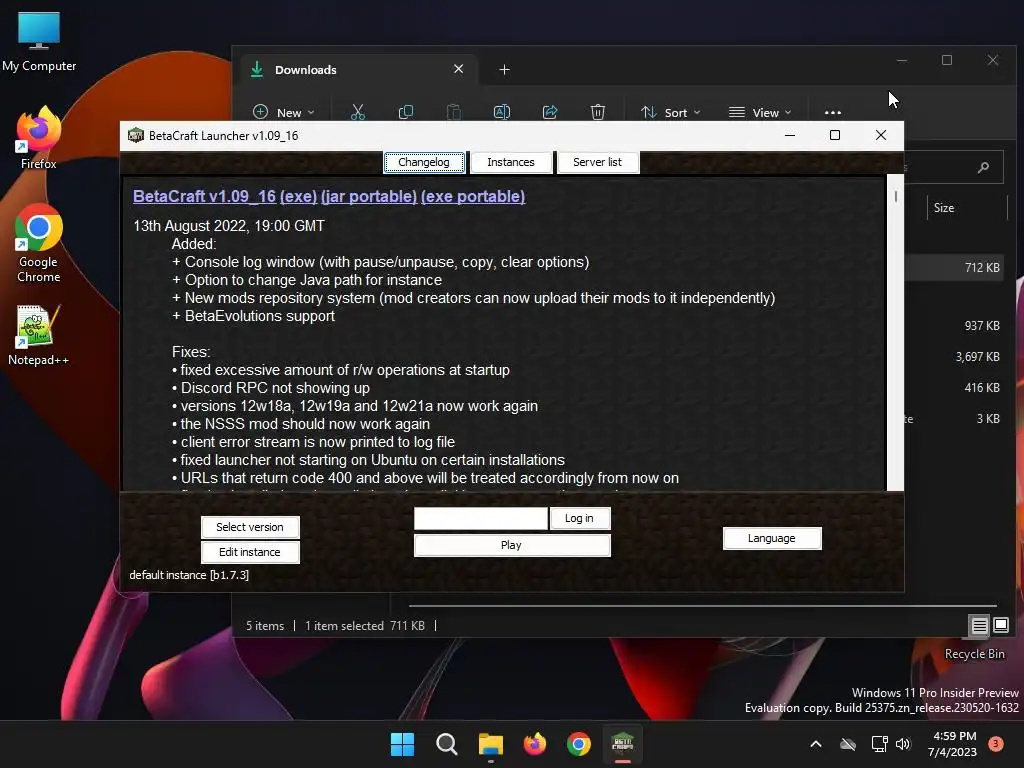Image resolution: width=1024 pixels, height=768 pixels.
Task: Open Notepad++ desktop shortcut
Action: (39, 335)
